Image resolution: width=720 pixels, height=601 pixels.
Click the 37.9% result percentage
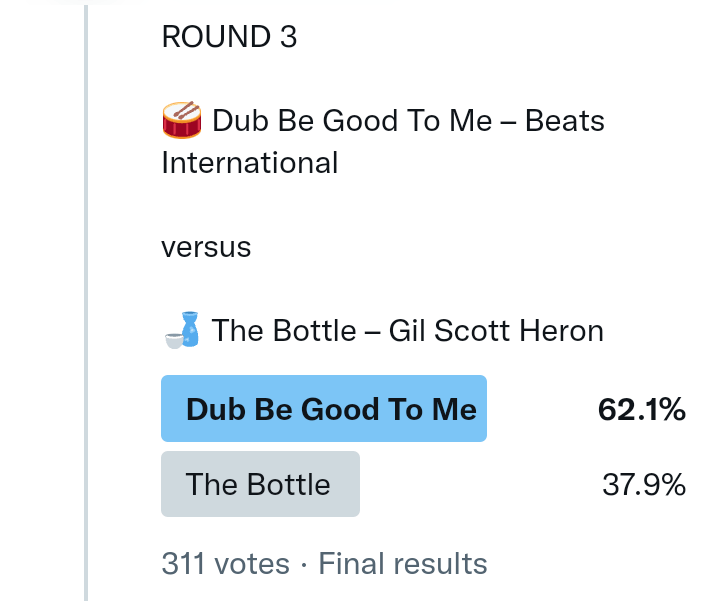point(643,485)
